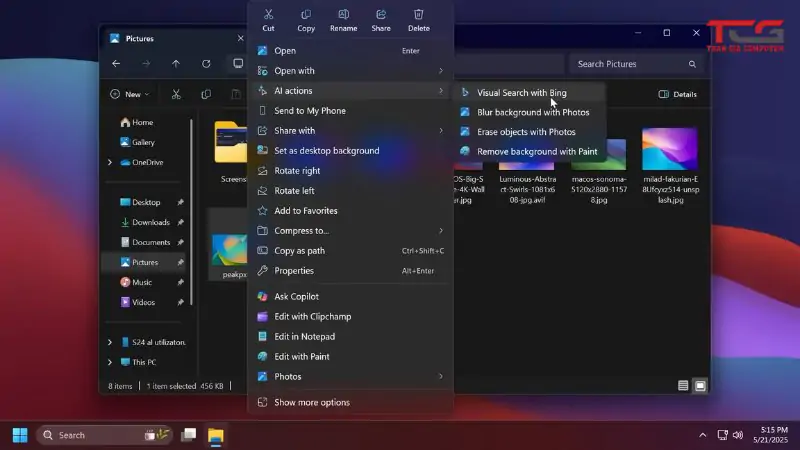Choose Set as desktop background
The height and width of the screenshot is (450, 800).
(x=351, y=151)
